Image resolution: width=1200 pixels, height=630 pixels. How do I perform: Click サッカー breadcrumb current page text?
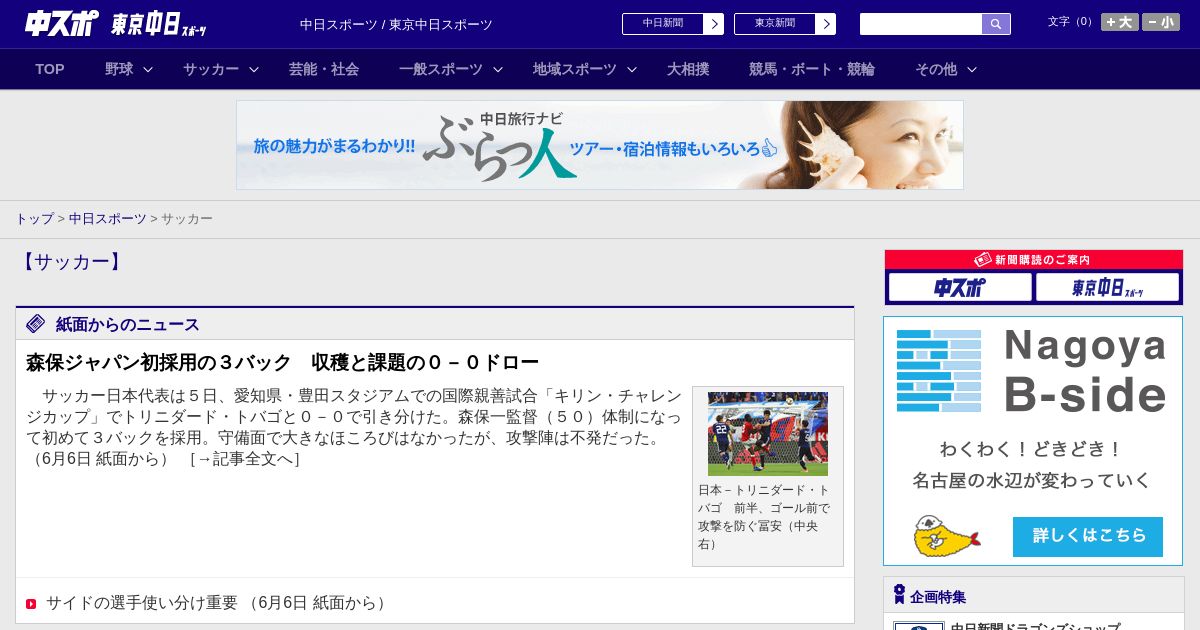click(187, 218)
